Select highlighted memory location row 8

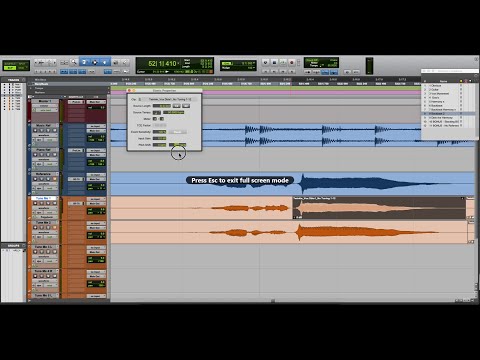point(448,113)
